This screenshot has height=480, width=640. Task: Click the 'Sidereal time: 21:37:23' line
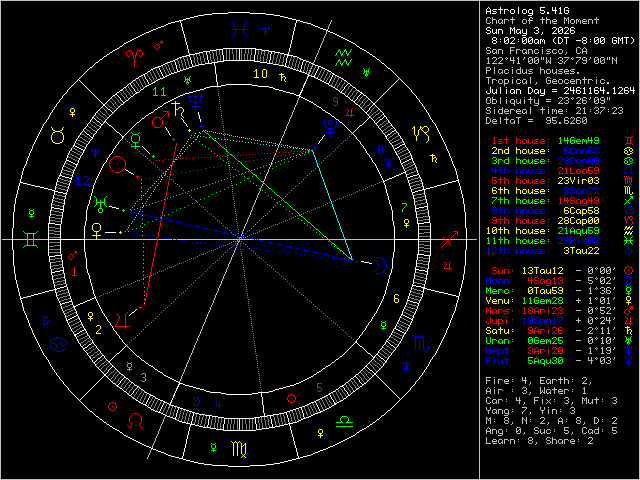point(554,111)
